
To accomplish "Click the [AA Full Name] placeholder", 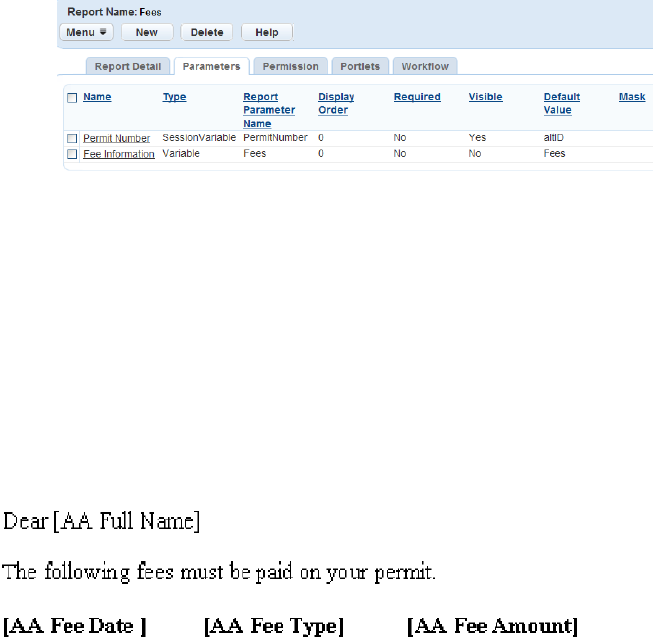I will tap(127, 521).
